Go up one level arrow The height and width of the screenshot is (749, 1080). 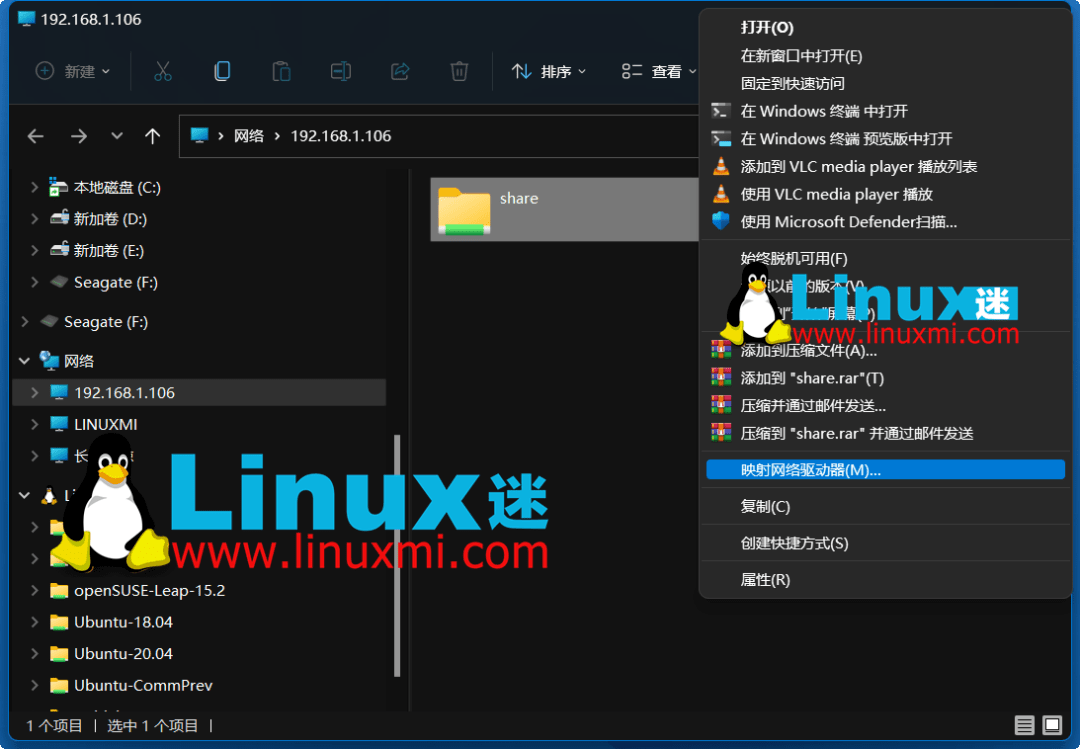[153, 136]
